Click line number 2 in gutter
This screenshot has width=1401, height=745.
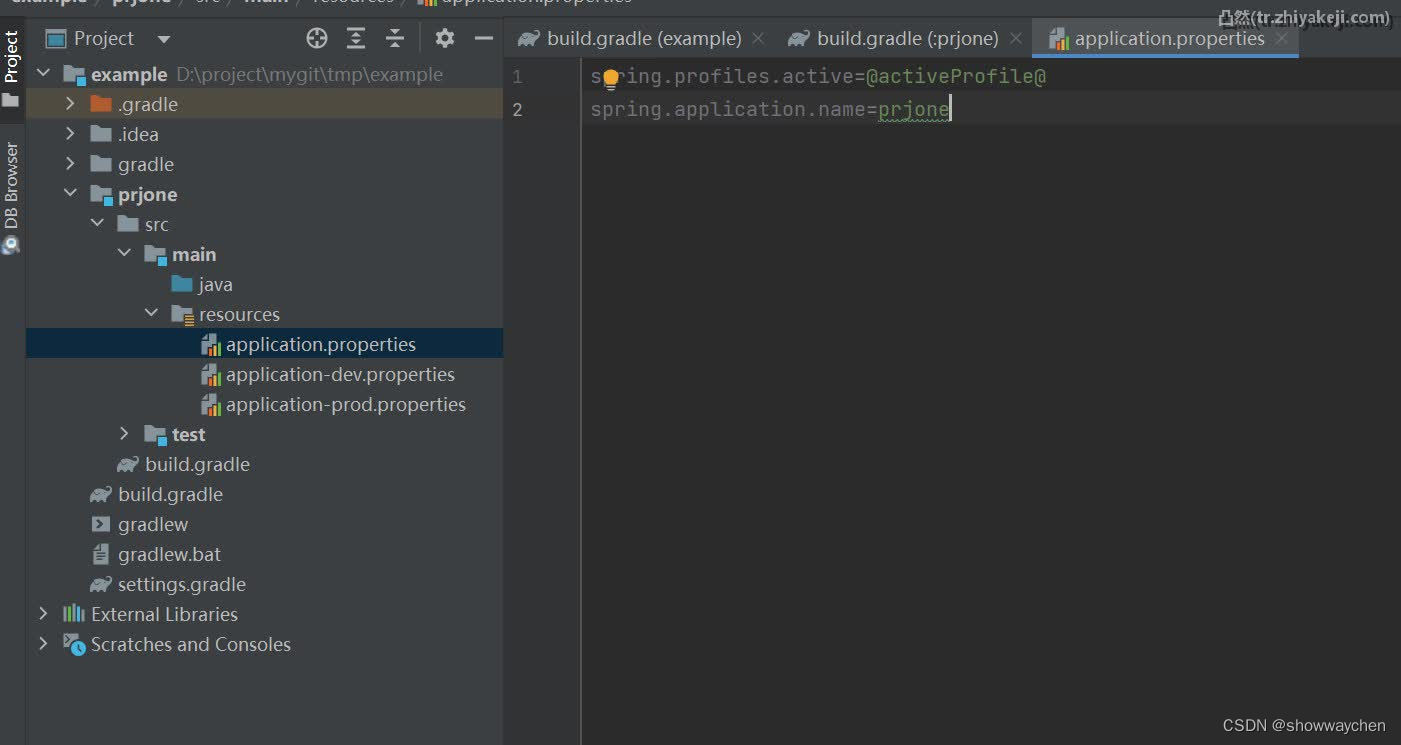tap(518, 109)
